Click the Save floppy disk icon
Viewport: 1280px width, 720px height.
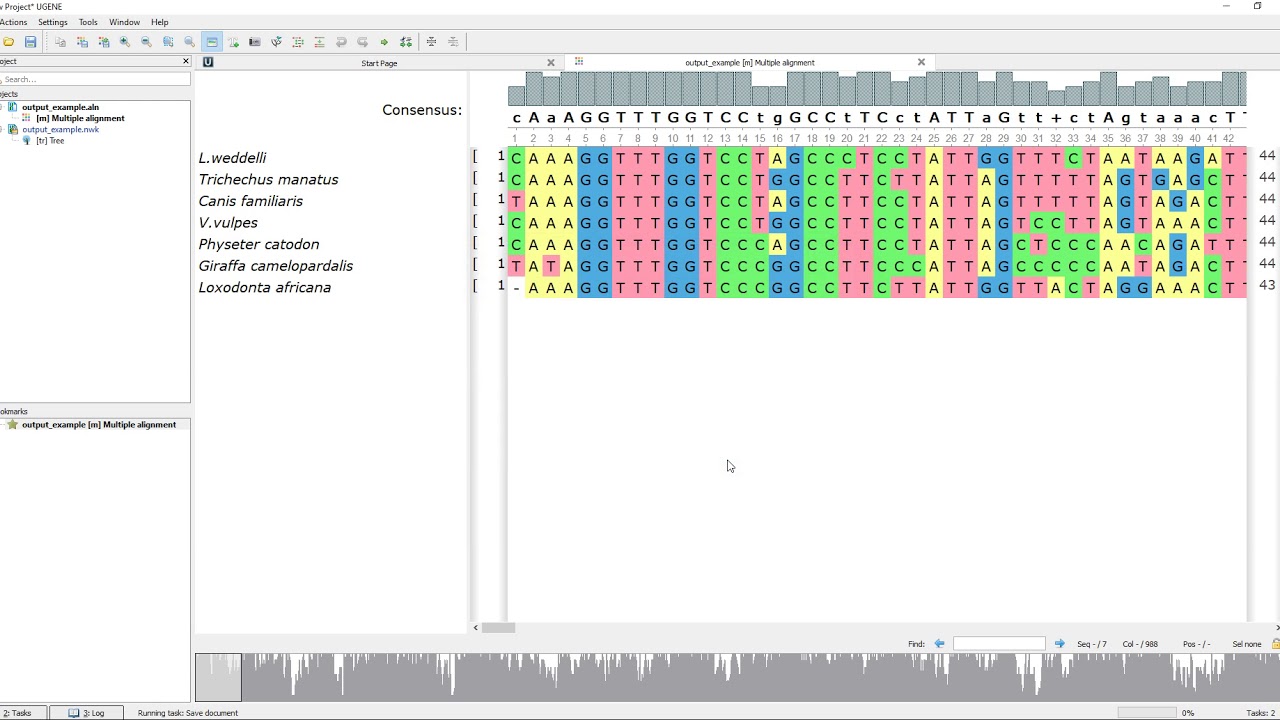pyautogui.click(x=31, y=42)
